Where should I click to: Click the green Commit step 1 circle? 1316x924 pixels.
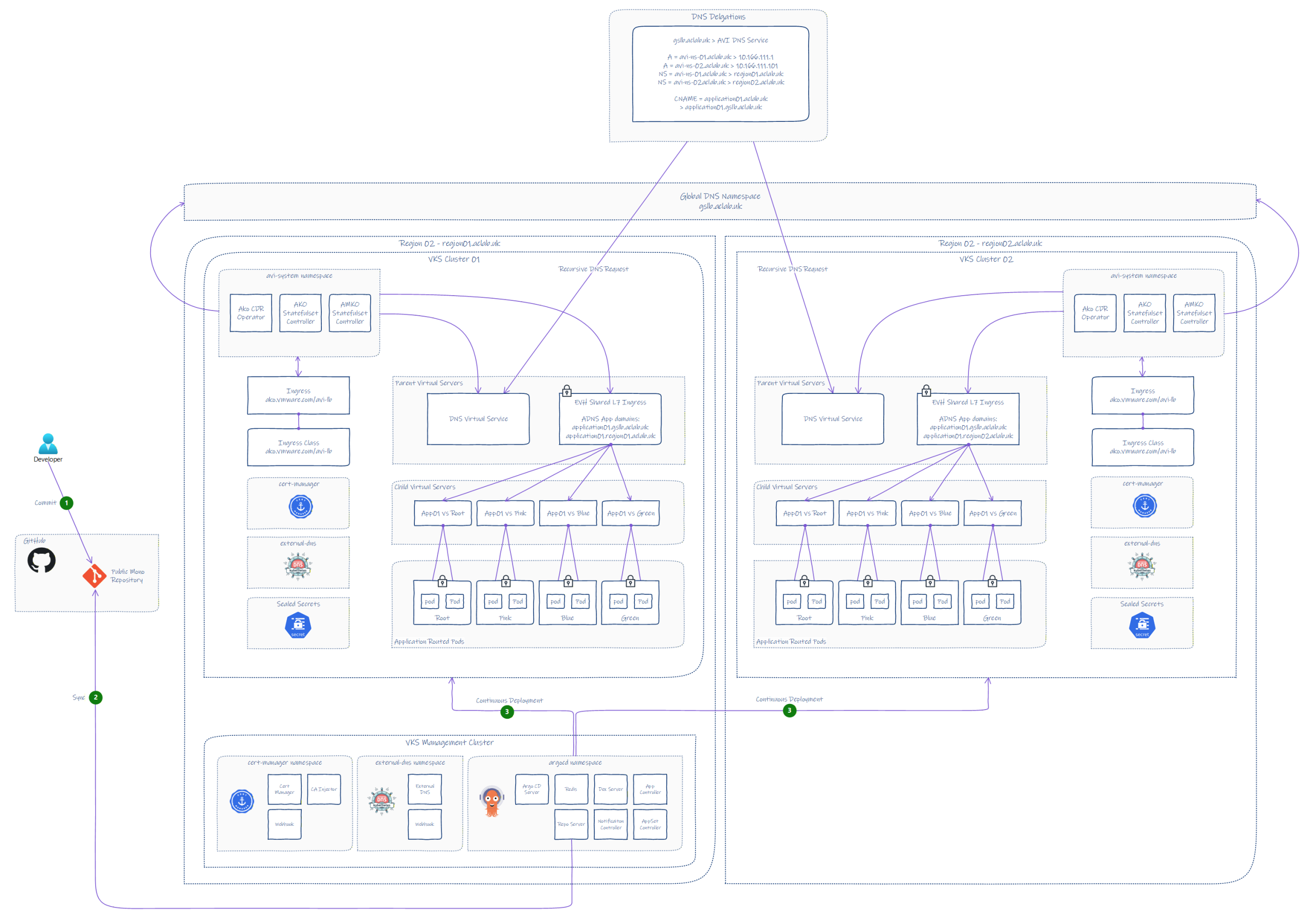[x=66, y=503]
